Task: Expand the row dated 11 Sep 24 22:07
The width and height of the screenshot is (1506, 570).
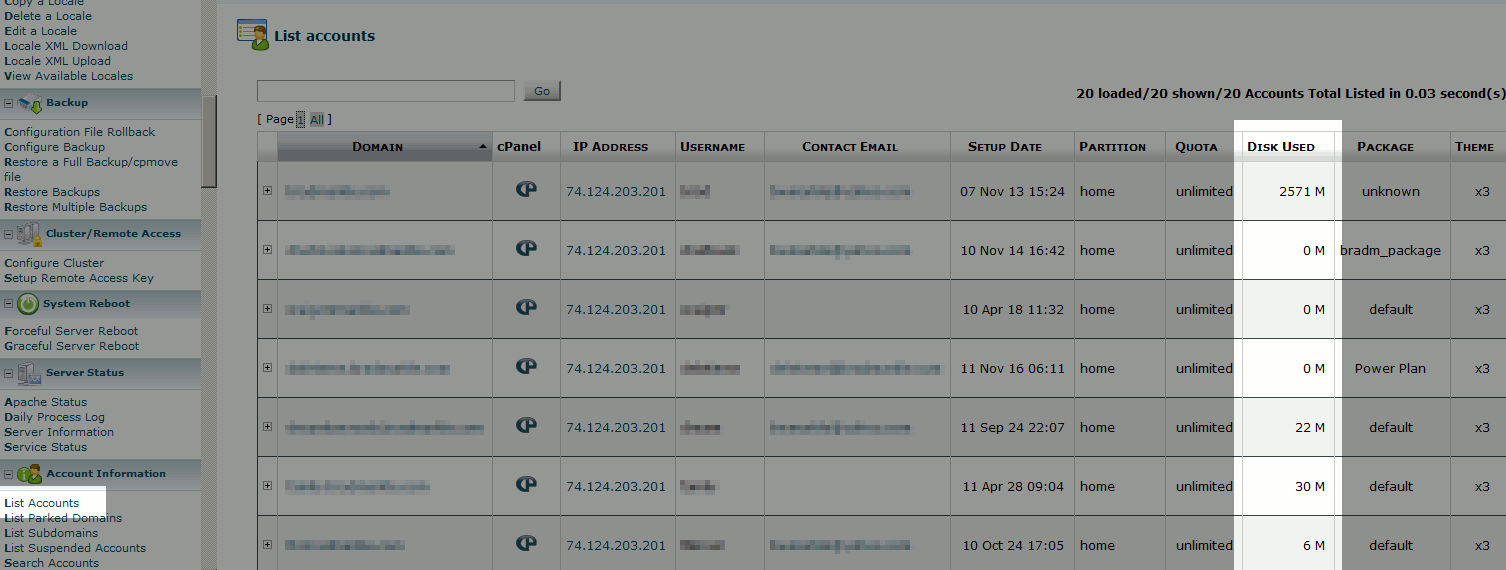Action: (x=267, y=426)
